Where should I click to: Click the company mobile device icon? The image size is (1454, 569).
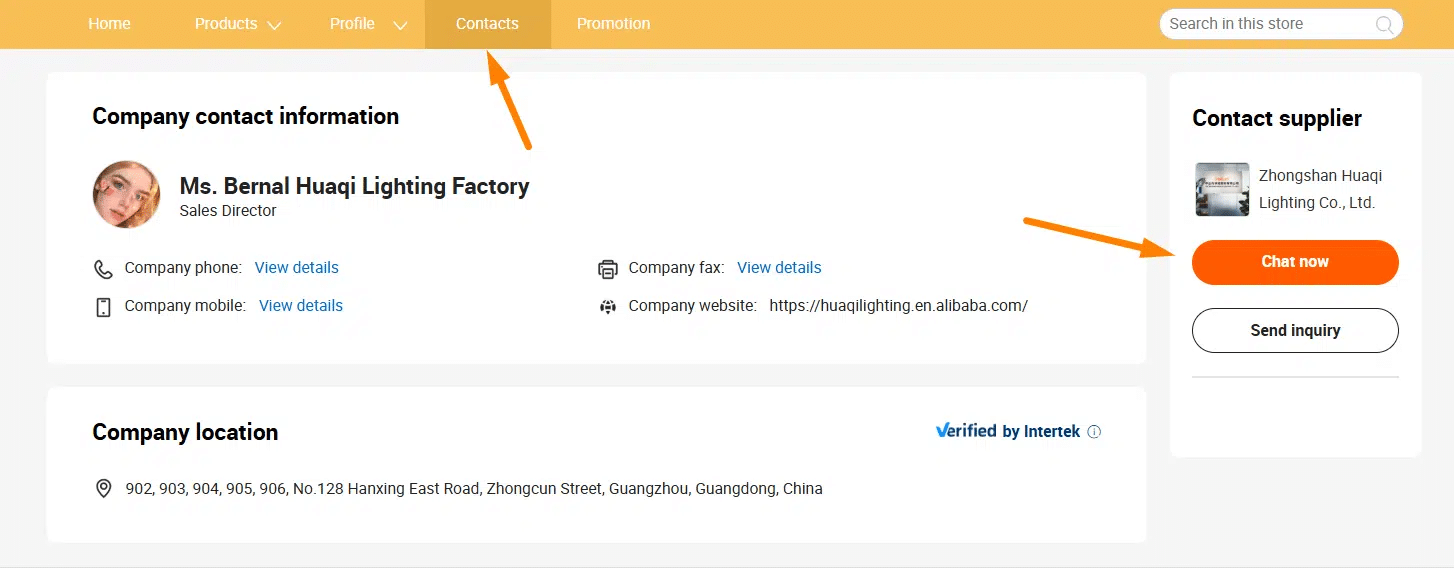[x=103, y=307]
